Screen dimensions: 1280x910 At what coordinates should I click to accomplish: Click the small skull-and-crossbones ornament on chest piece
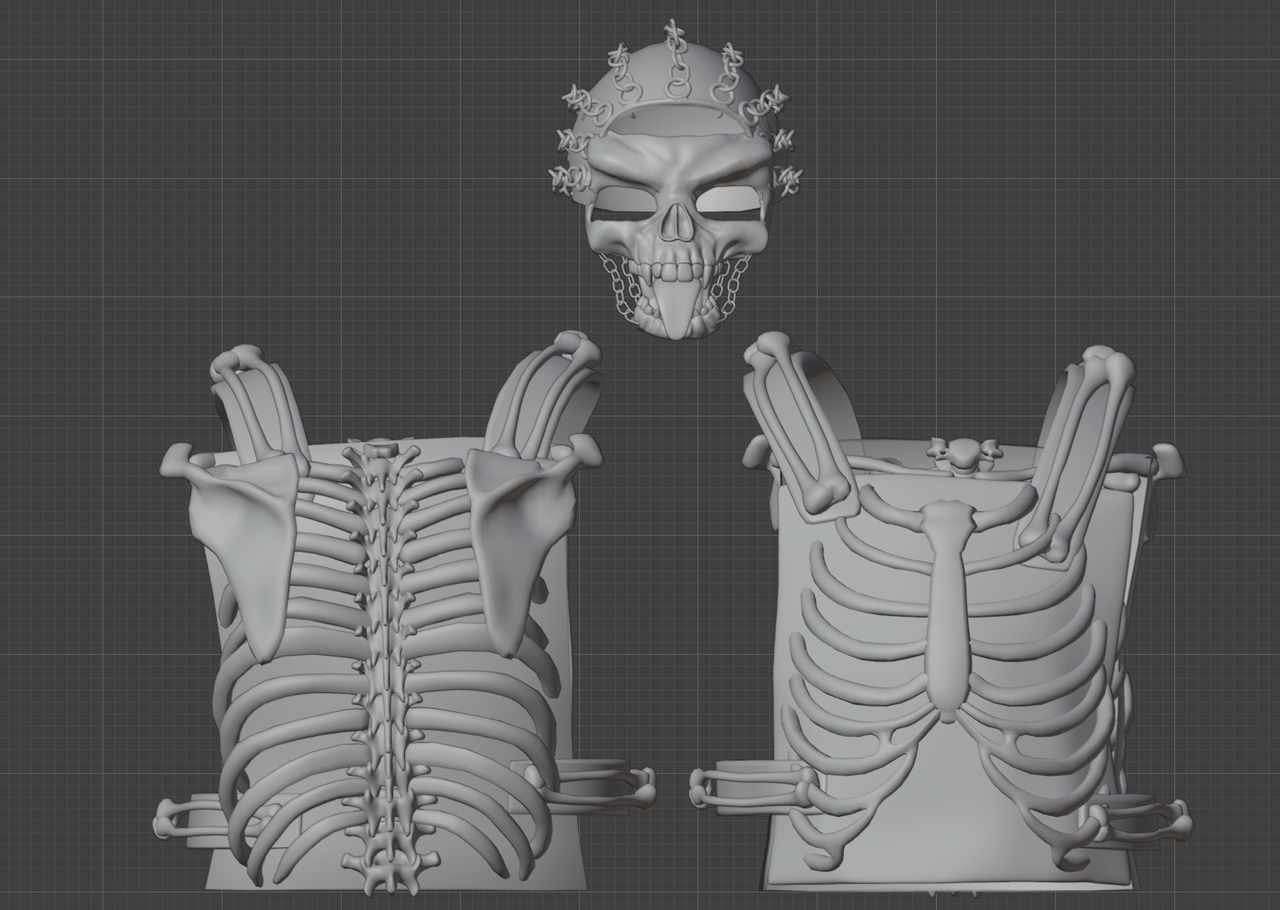963,454
